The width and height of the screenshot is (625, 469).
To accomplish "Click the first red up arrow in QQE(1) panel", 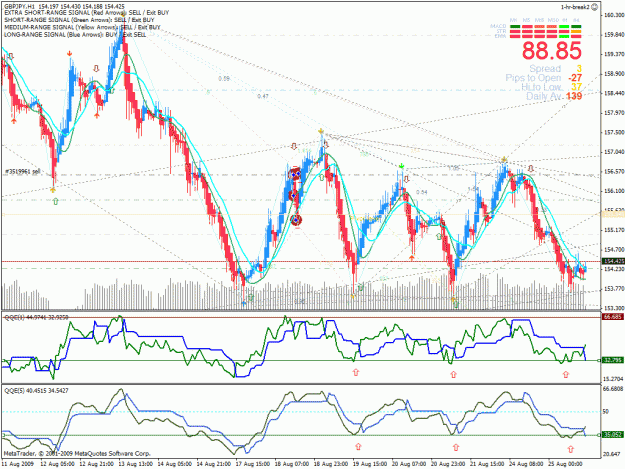I will coord(356,372).
